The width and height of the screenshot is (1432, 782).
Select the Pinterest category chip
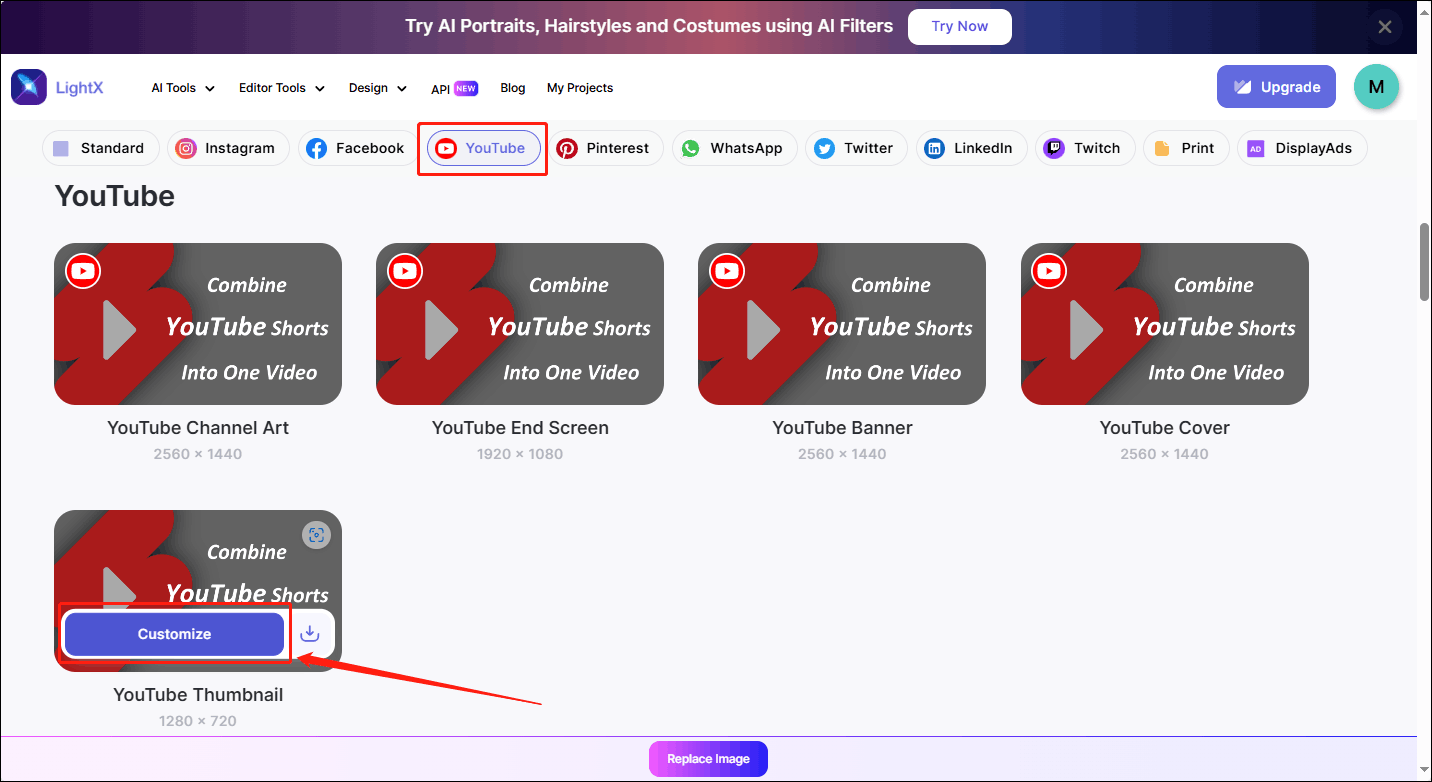coord(605,148)
